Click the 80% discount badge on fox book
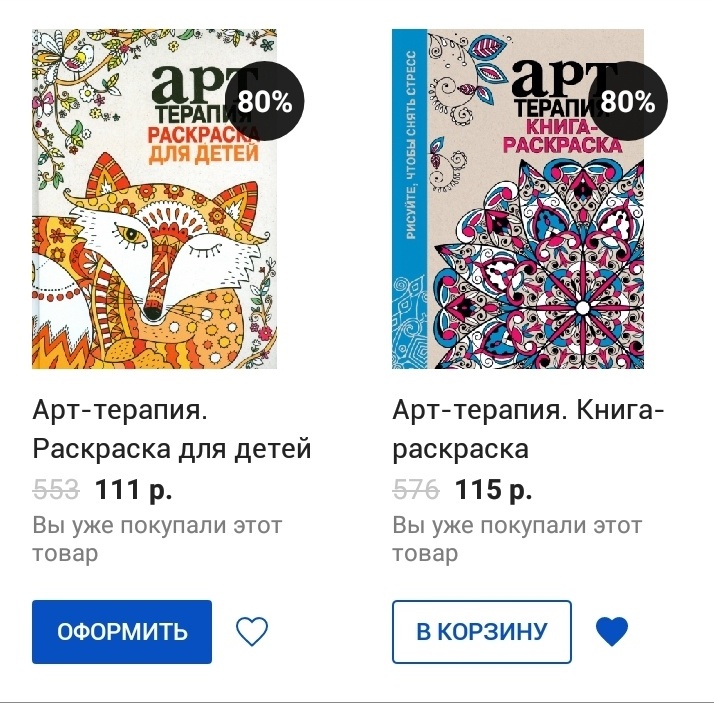 pyautogui.click(x=265, y=101)
